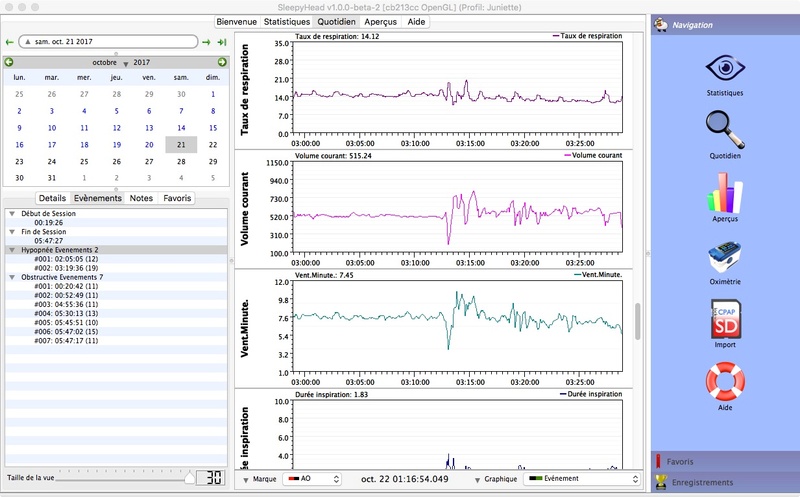This screenshot has height=497, width=800.
Task: Click the Navigation header chef icon
Action: (661, 24)
